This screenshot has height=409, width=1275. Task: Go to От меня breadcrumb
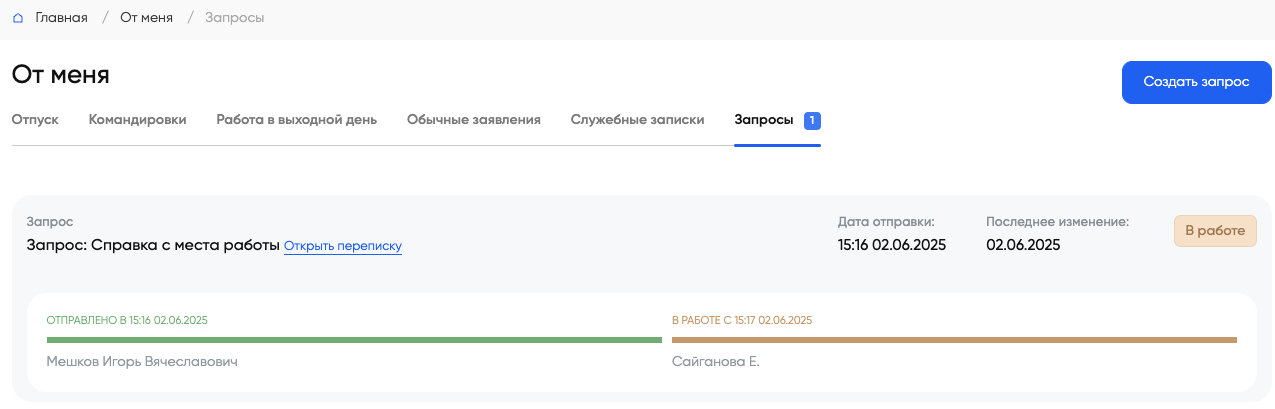(x=146, y=18)
